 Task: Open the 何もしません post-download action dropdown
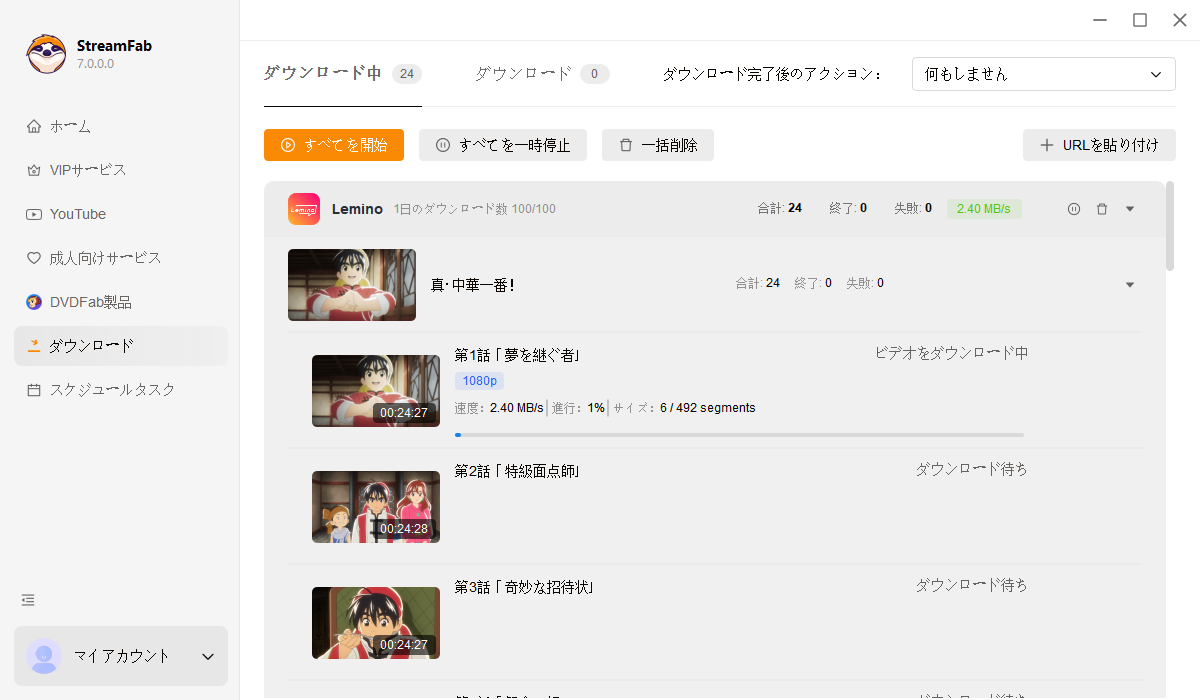[x=1043, y=74]
